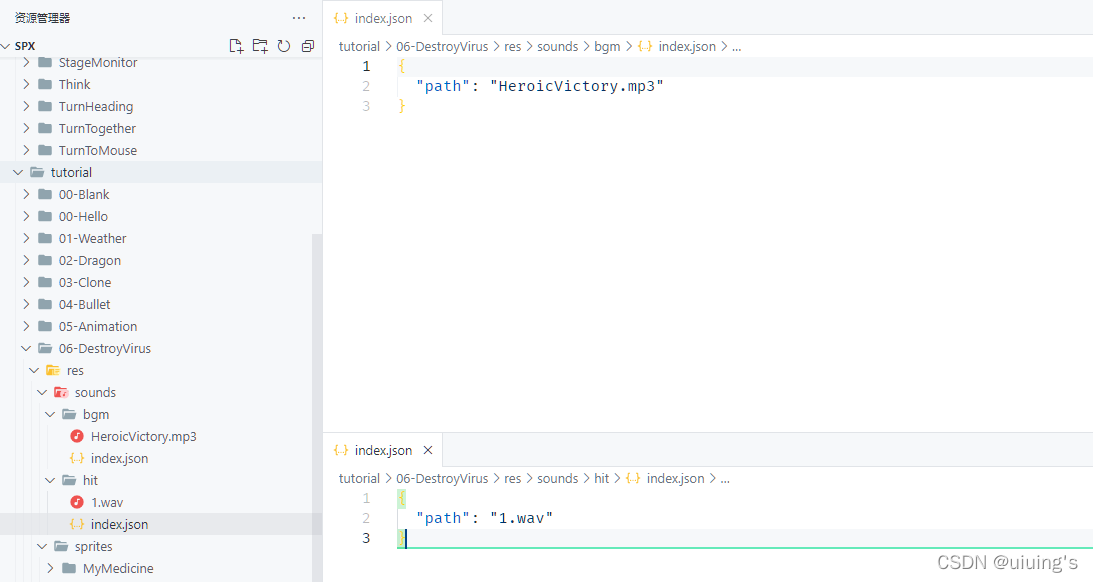This screenshot has height=582, width=1093.
Task: Collapse the res folder
Action: click(x=161, y=370)
